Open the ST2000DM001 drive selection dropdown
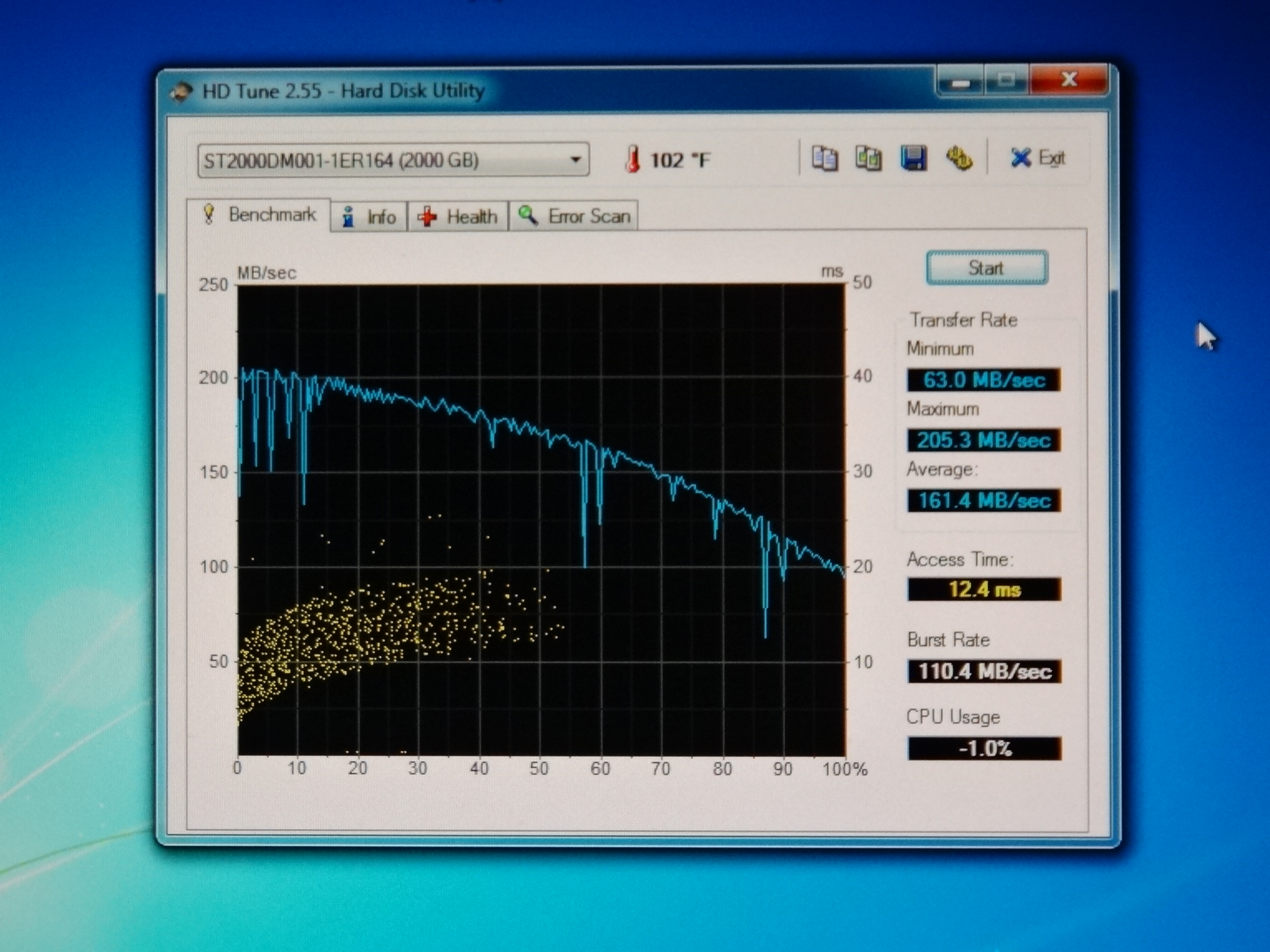 pos(393,160)
